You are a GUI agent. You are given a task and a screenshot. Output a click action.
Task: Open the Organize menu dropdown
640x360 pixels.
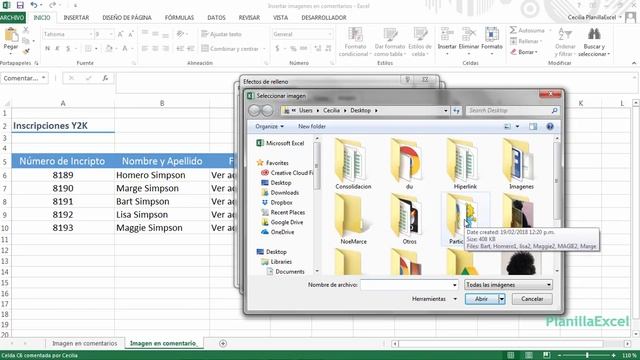pos(269,127)
